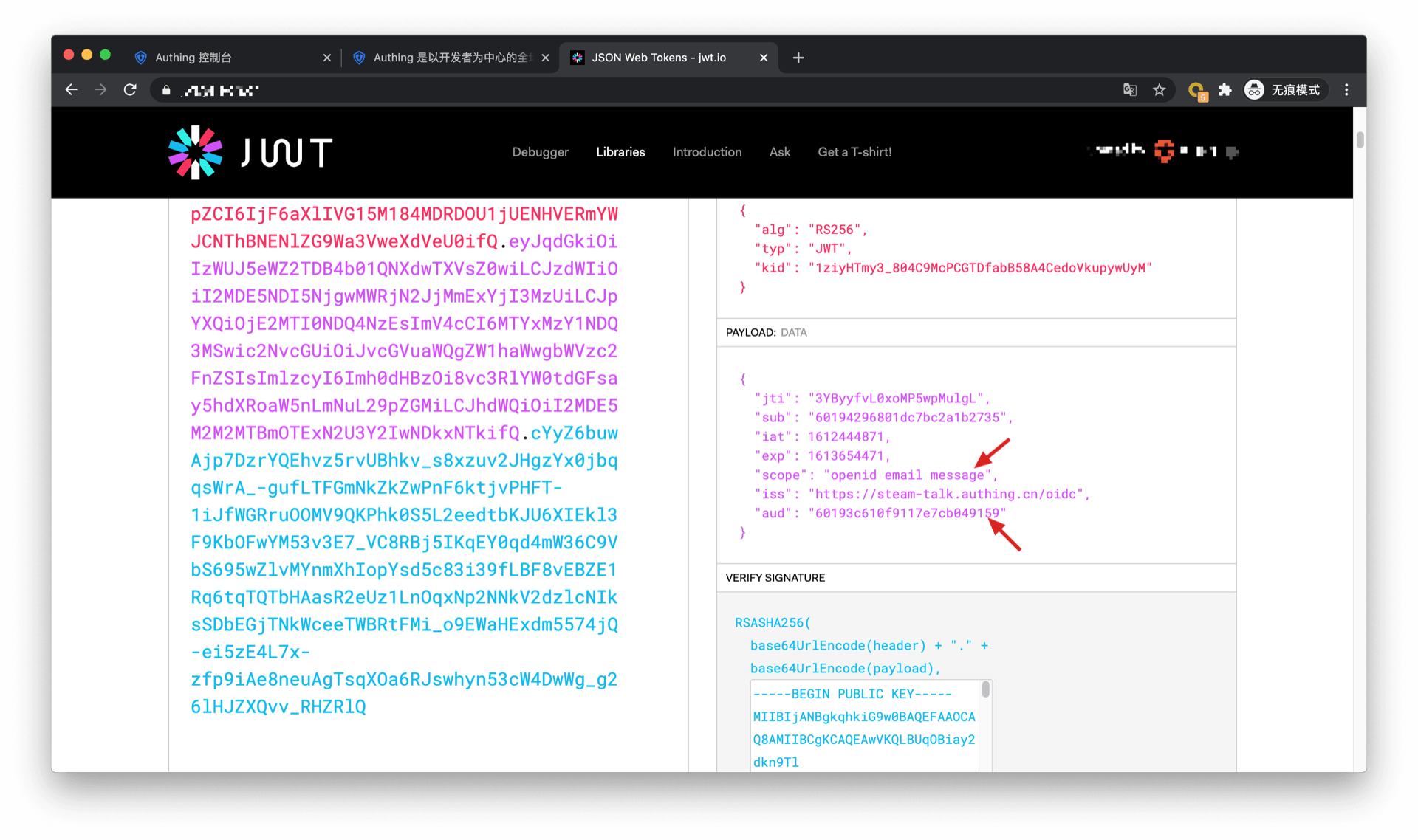Open the Introduction nav link

[707, 152]
